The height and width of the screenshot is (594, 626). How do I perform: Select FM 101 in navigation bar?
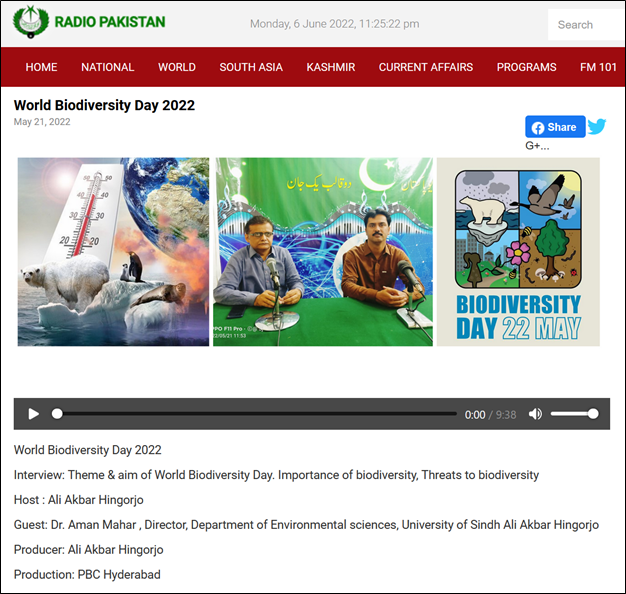598,67
